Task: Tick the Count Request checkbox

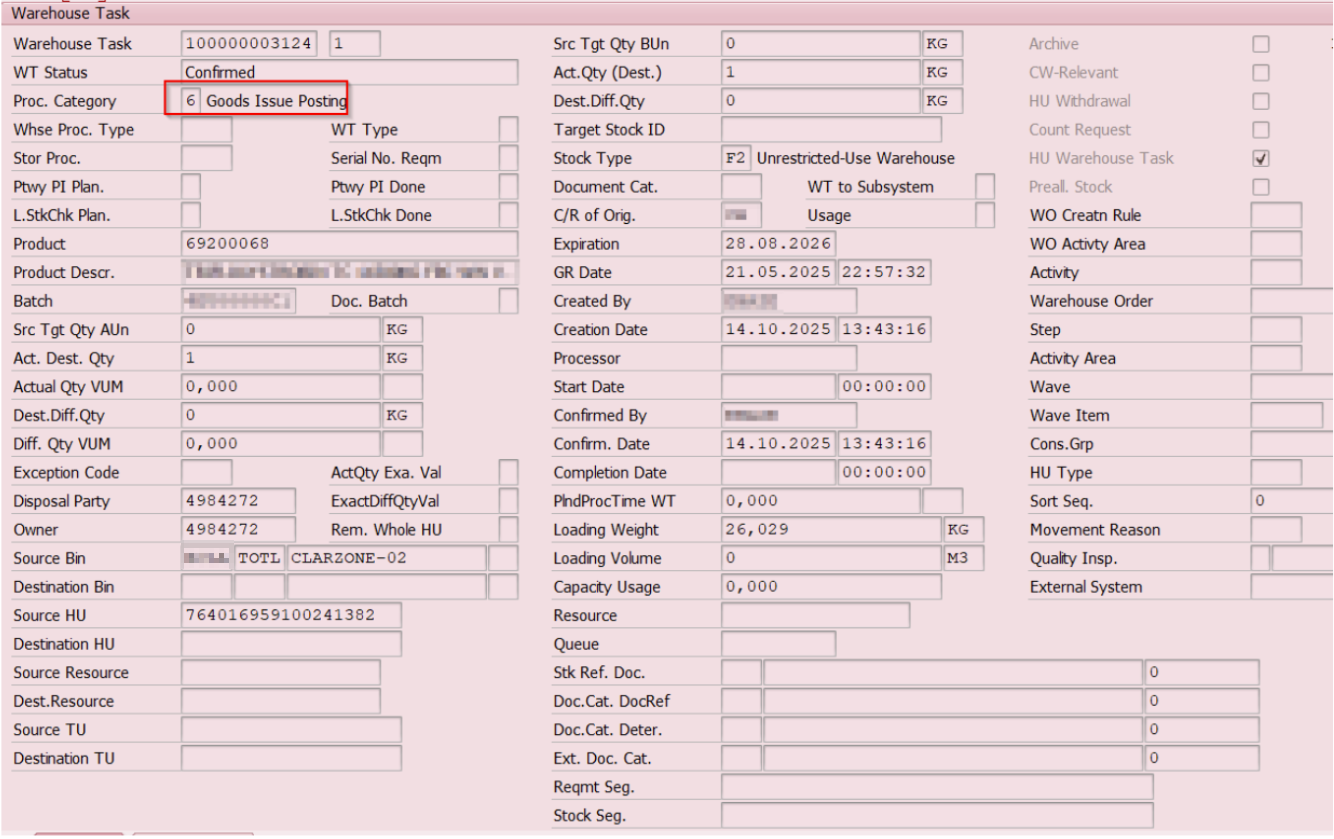Action: (x=1261, y=130)
